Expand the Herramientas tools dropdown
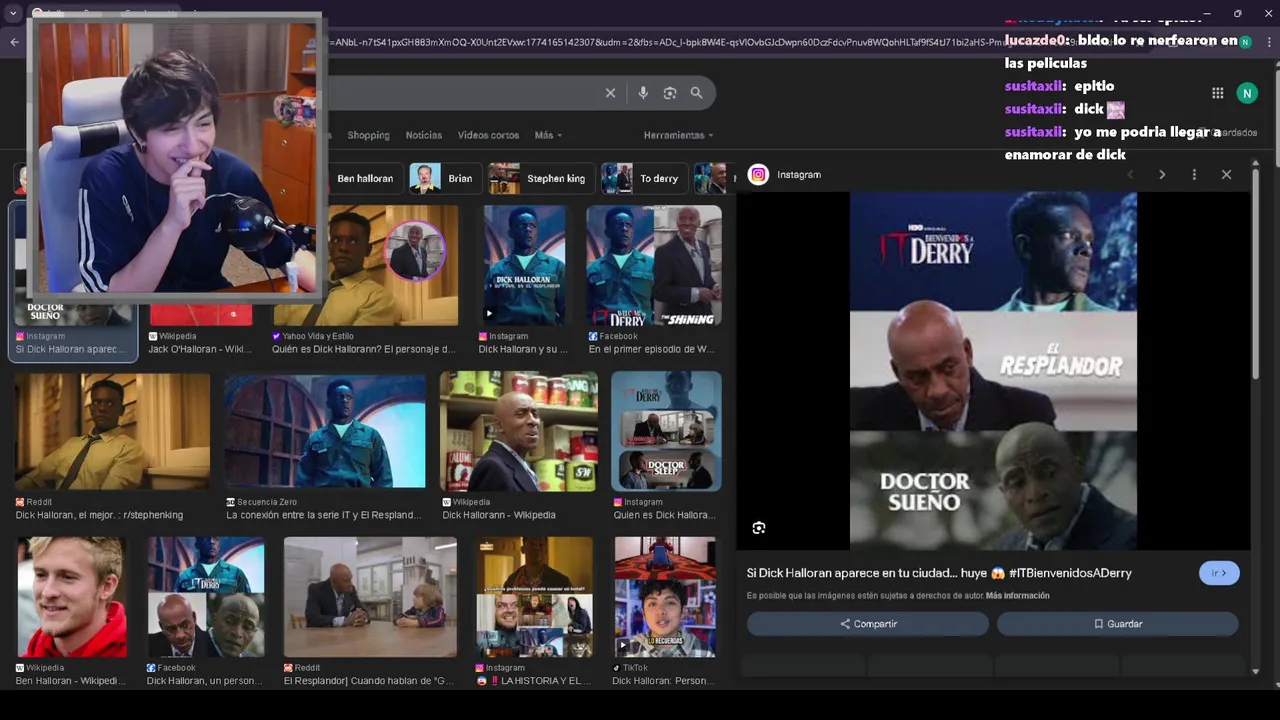 pos(678,135)
